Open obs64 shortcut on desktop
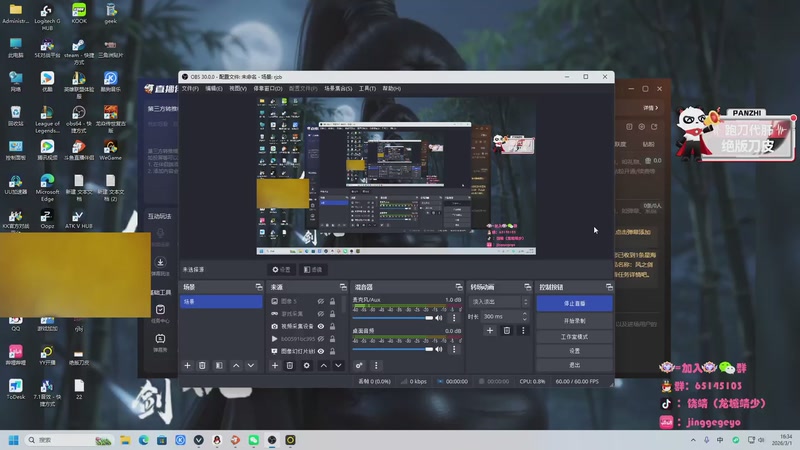 coord(79,119)
